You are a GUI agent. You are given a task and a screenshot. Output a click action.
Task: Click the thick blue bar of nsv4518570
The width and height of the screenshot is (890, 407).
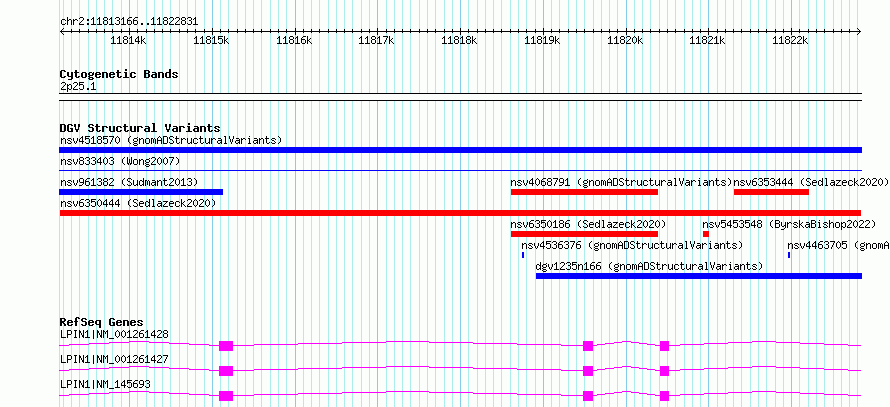(x=460, y=150)
